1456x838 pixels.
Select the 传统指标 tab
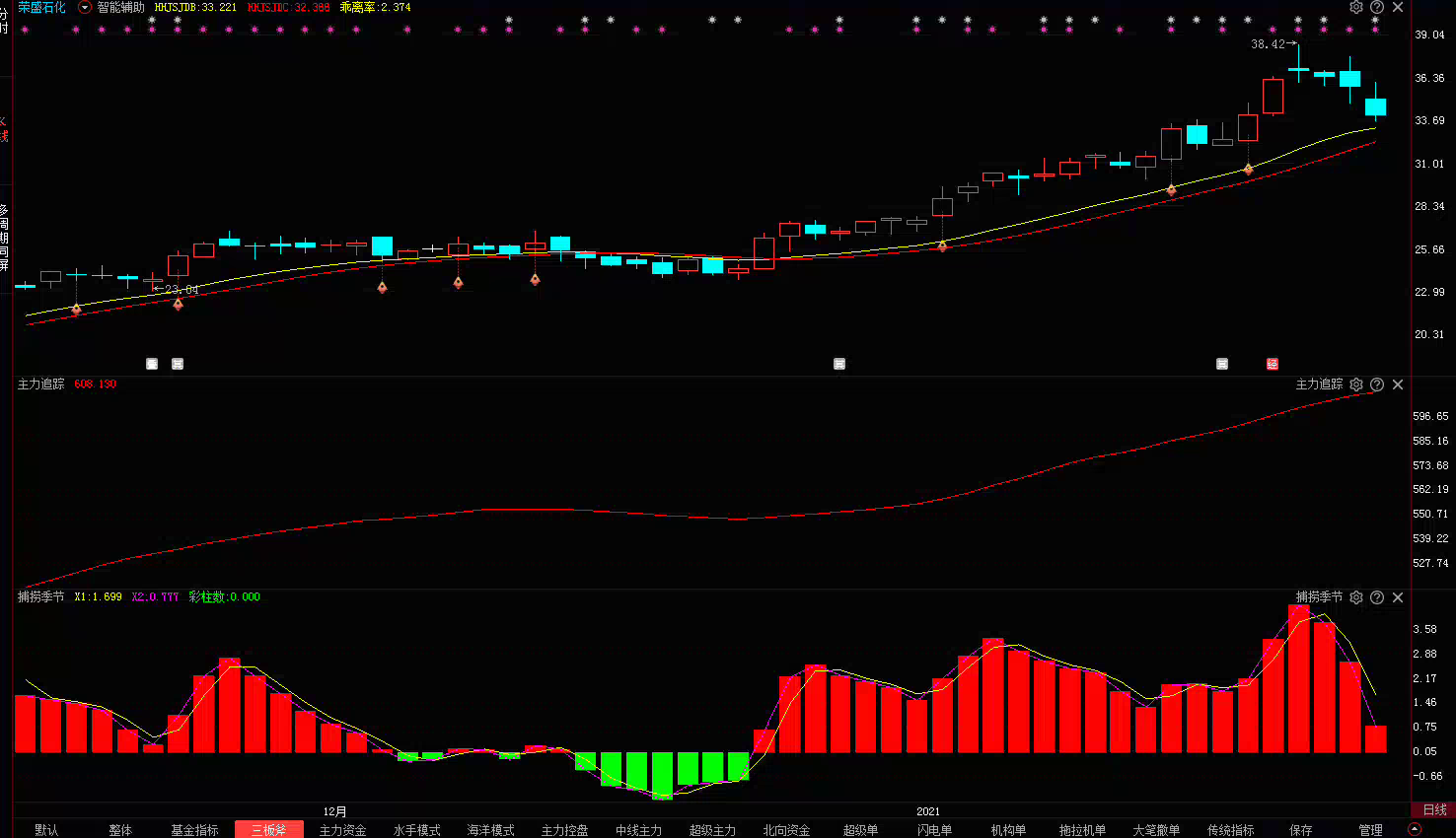(x=1230, y=830)
